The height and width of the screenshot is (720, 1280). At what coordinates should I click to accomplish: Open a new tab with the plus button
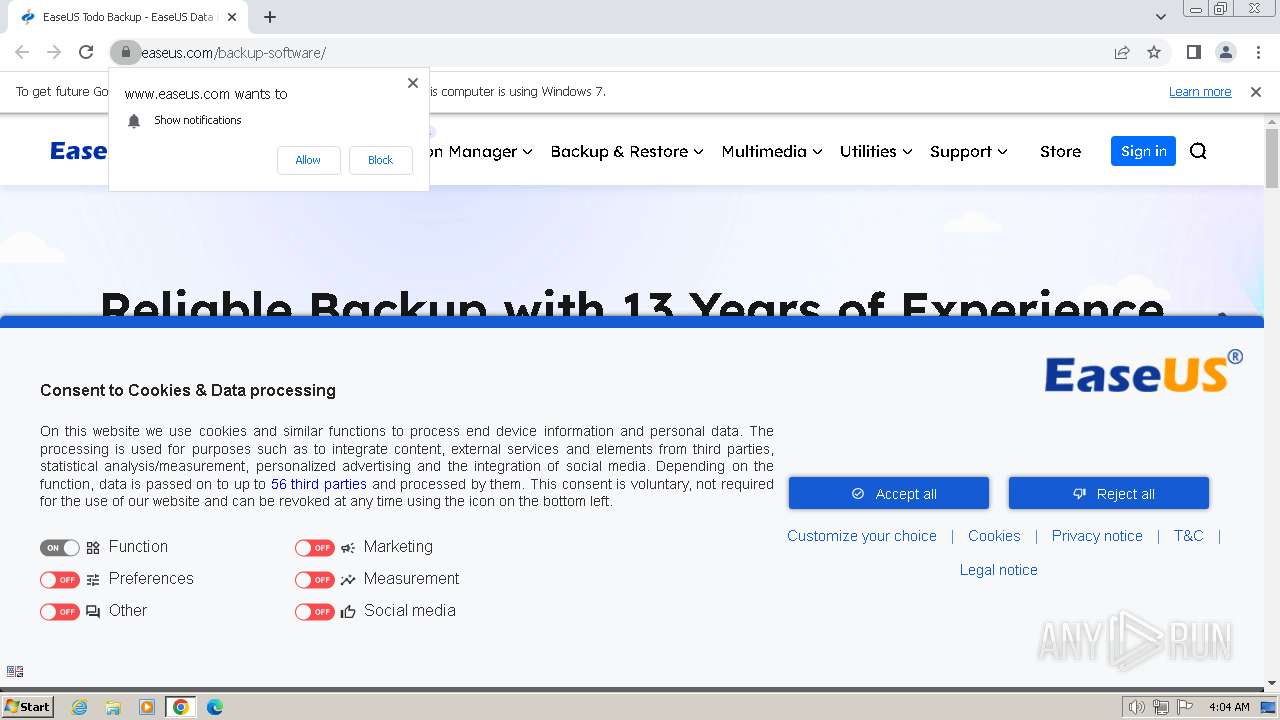tap(270, 17)
